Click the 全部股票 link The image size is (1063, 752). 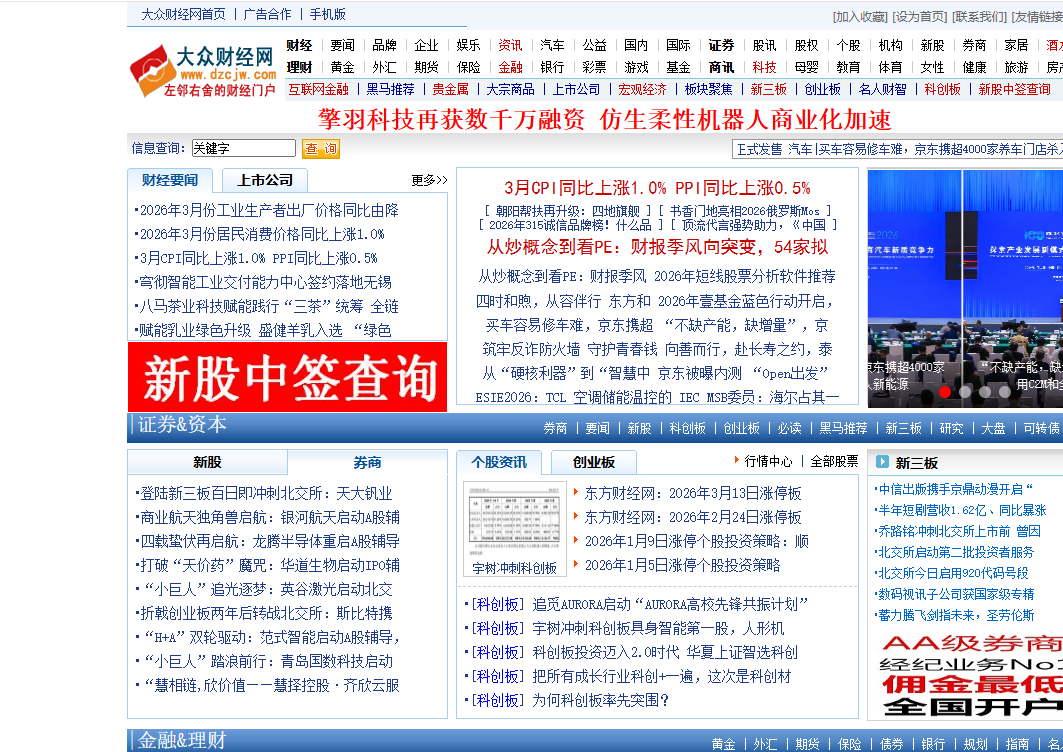pyautogui.click(x=834, y=462)
